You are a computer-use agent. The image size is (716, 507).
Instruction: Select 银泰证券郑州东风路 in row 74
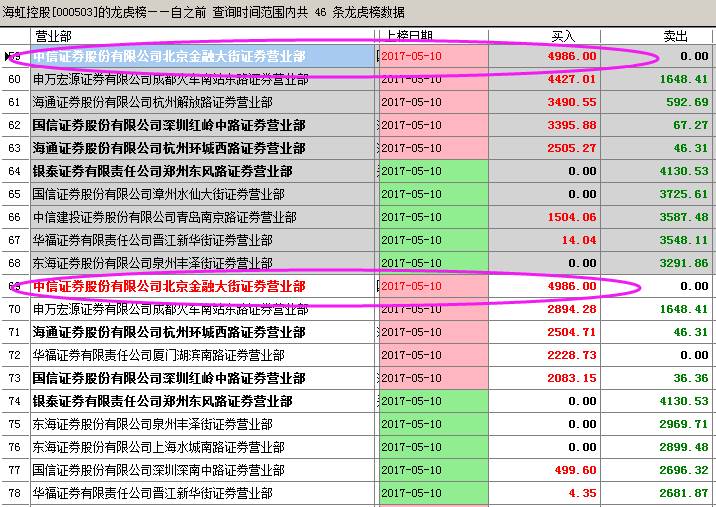point(162,401)
